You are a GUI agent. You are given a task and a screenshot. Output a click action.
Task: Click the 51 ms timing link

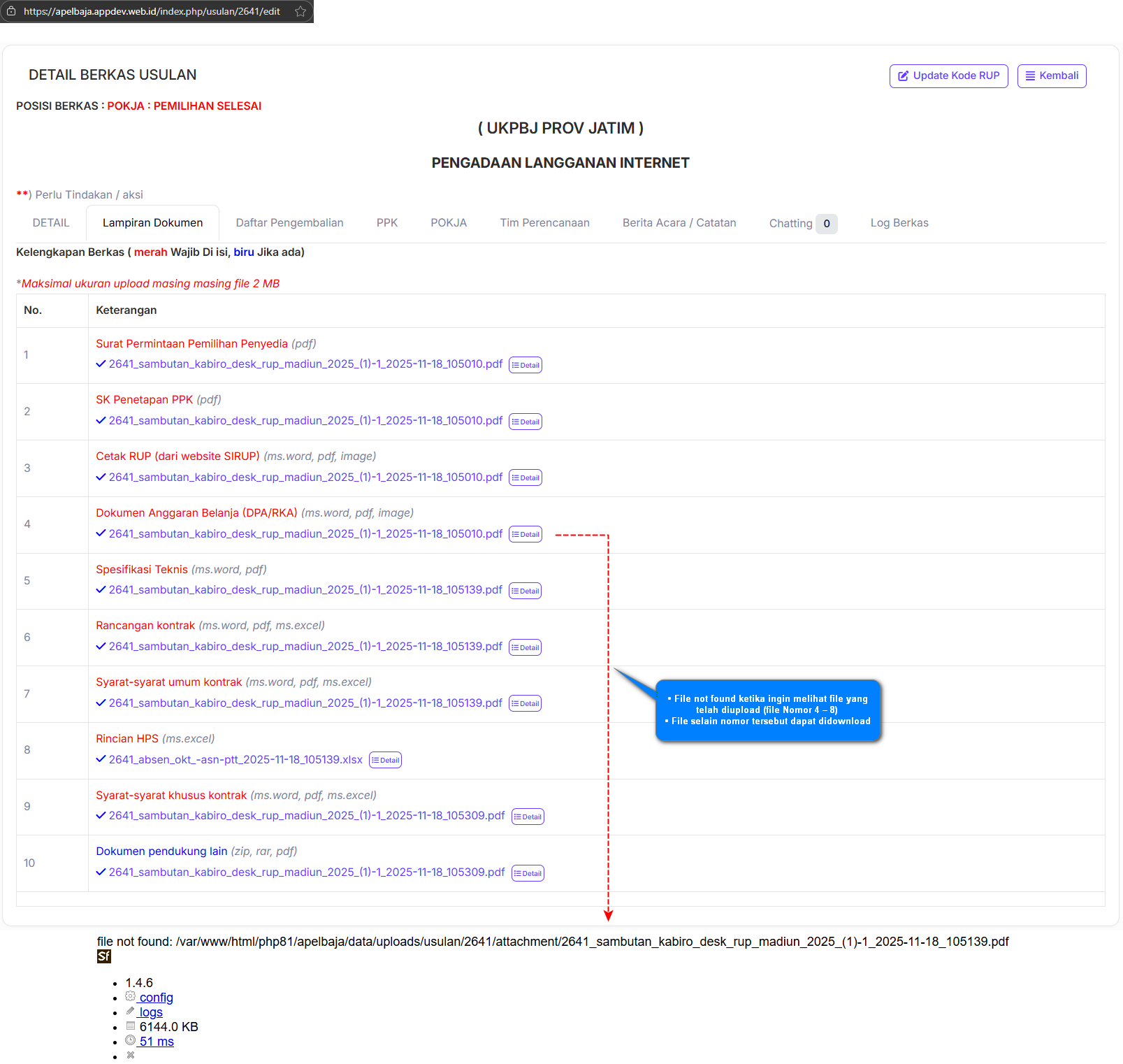(x=157, y=1042)
